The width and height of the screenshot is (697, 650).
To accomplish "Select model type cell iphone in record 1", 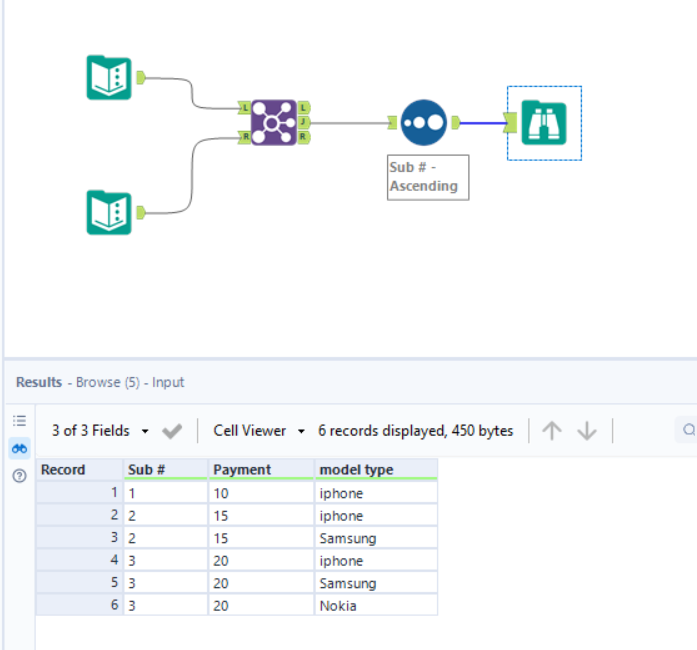I will click(x=376, y=493).
